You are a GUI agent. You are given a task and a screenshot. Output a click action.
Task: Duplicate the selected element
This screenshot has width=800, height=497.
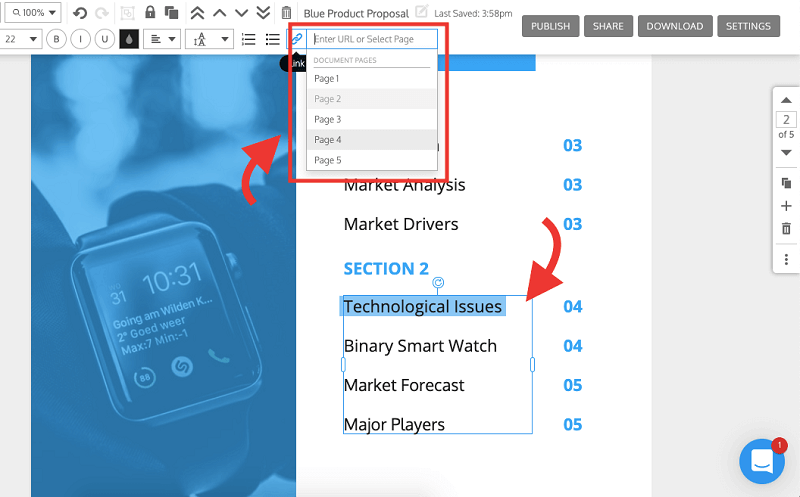171,13
